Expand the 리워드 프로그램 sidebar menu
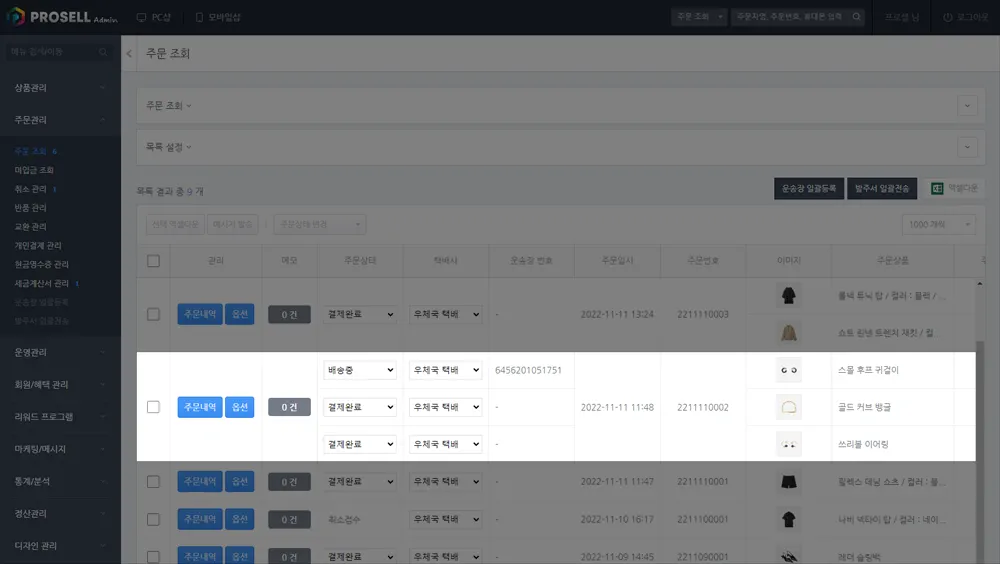Image resolution: width=1000 pixels, height=564 pixels. click(x=60, y=417)
